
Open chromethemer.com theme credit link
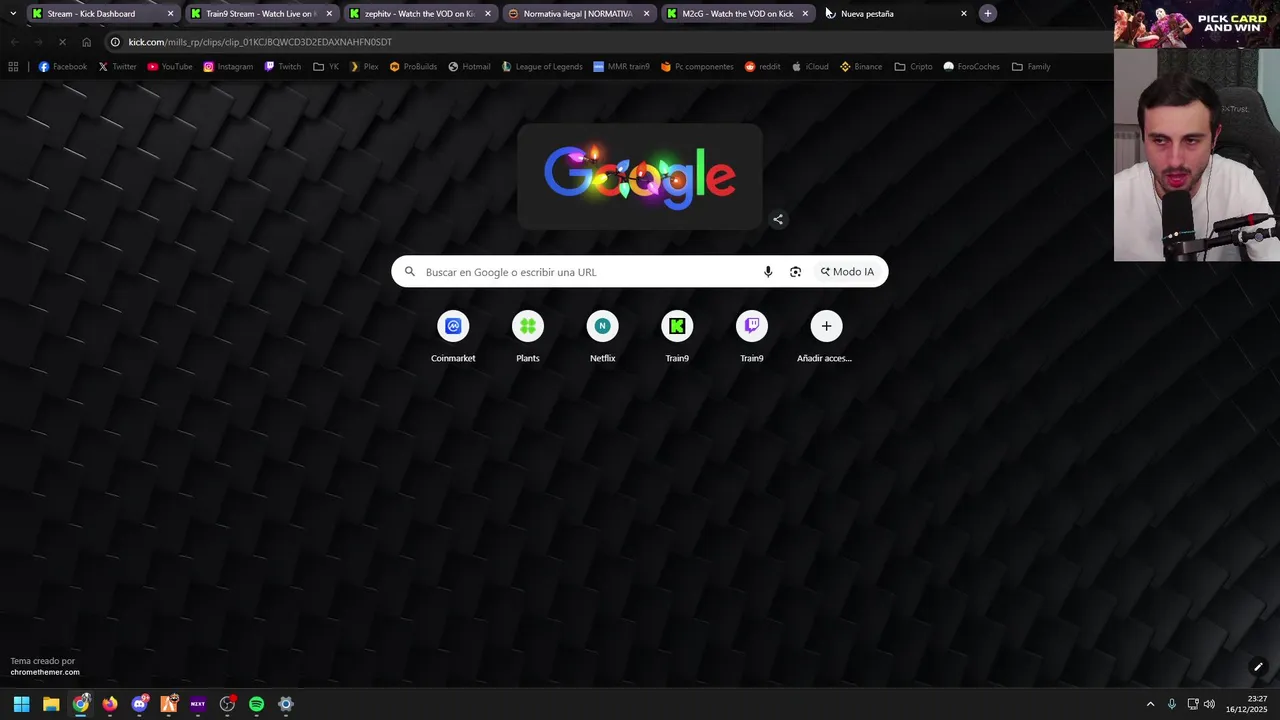(45, 672)
